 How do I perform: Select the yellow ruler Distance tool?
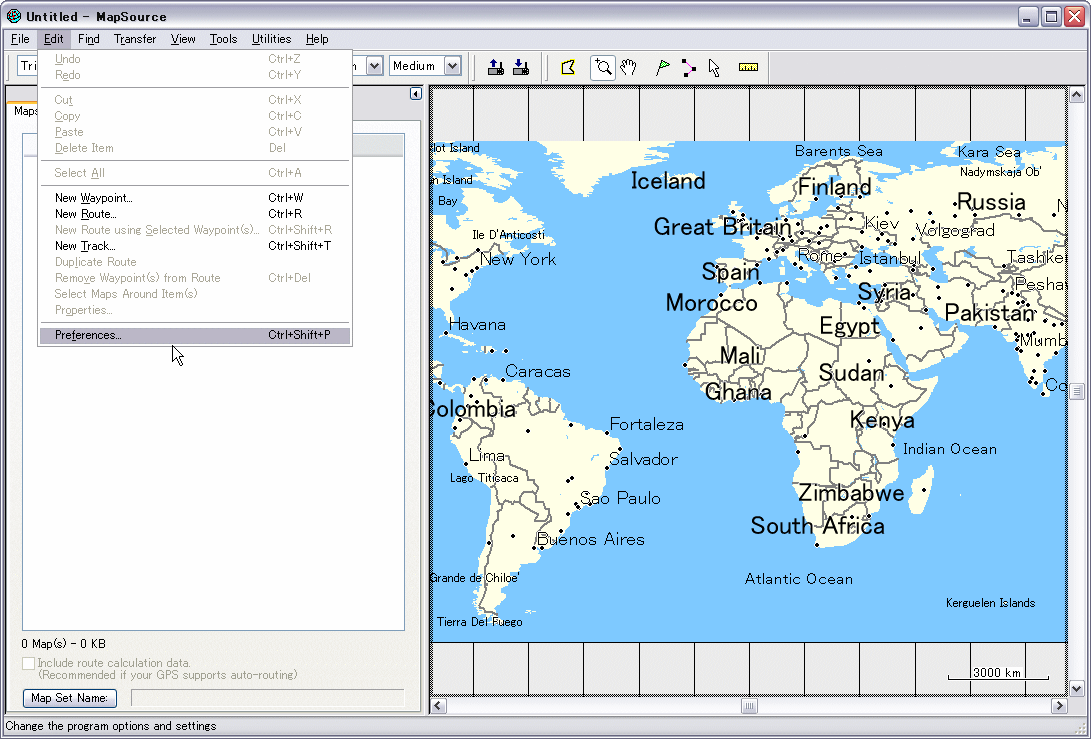pos(748,67)
